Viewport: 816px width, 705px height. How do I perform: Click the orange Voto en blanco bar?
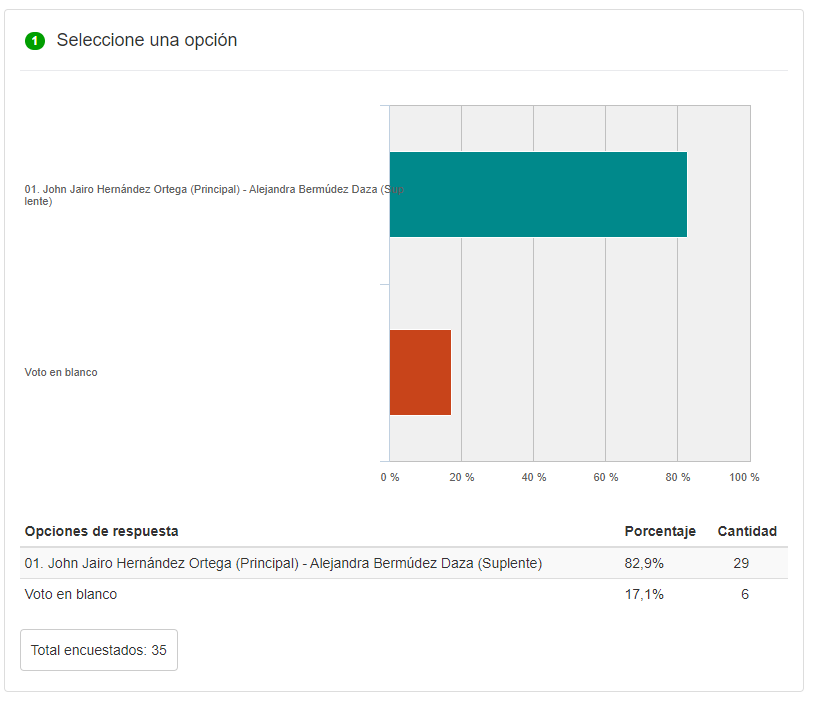pyautogui.click(x=420, y=373)
